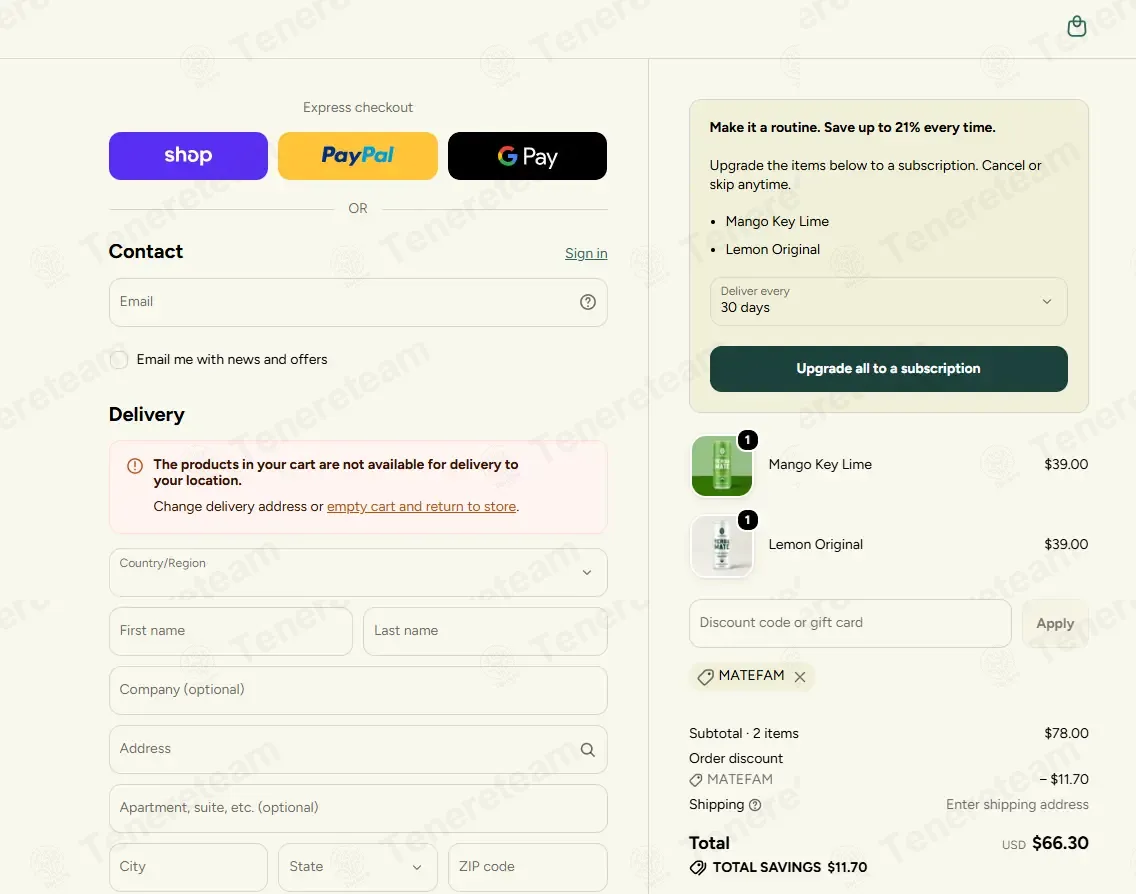Focus the Apartment, suite, etc. field
The height and width of the screenshot is (894, 1136).
358,809
